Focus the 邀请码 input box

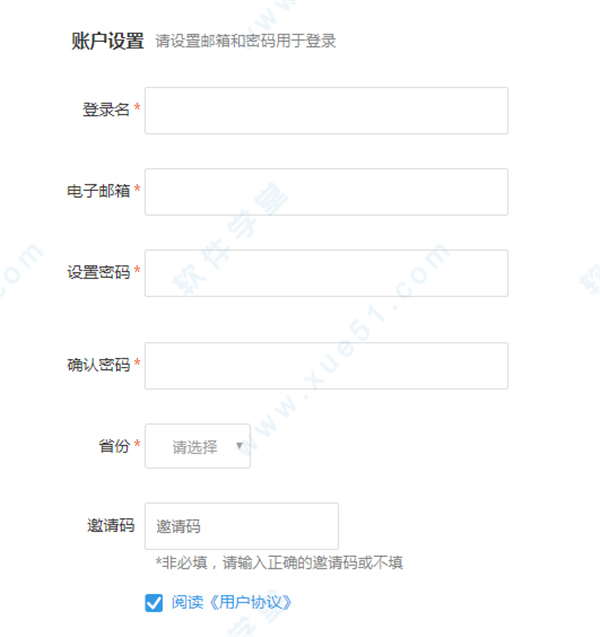click(242, 526)
